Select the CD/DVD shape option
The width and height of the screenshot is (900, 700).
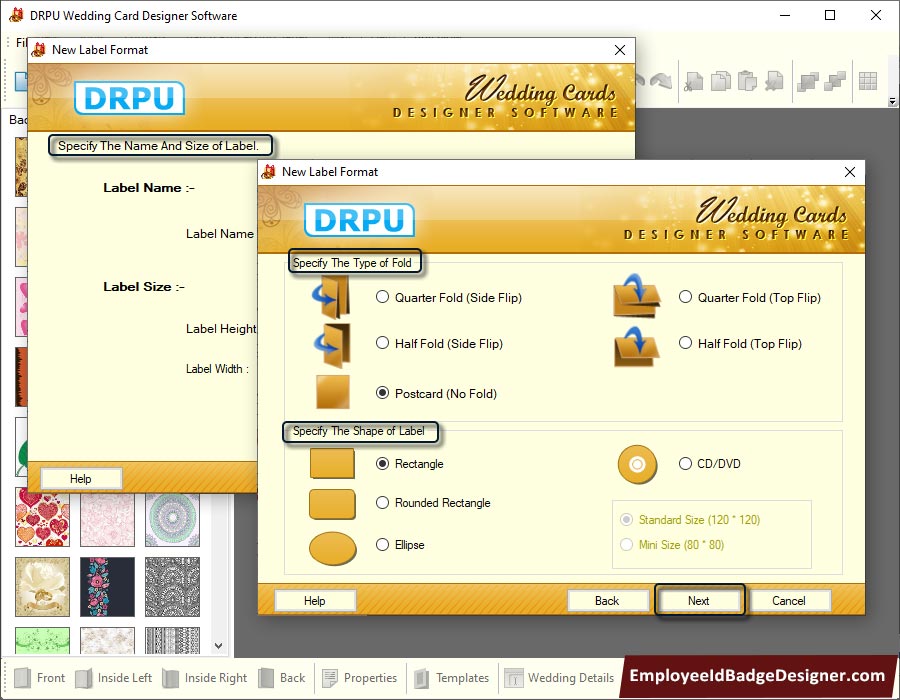tap(685, 464)
